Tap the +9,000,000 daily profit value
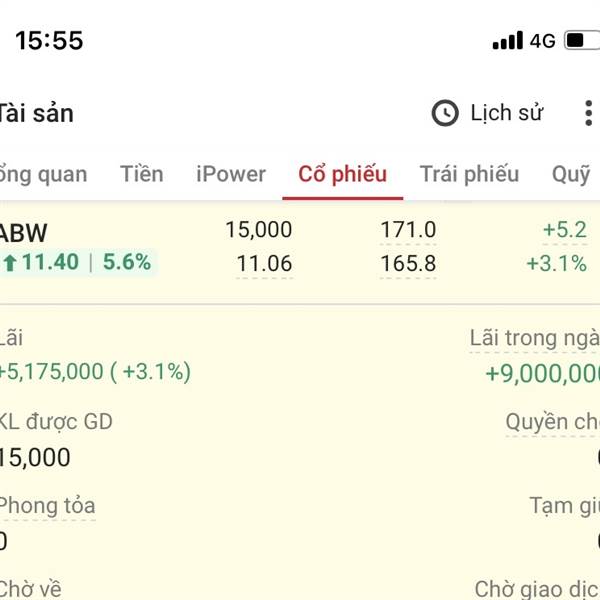Screen dimensions: 600x600 click(542, 374)
